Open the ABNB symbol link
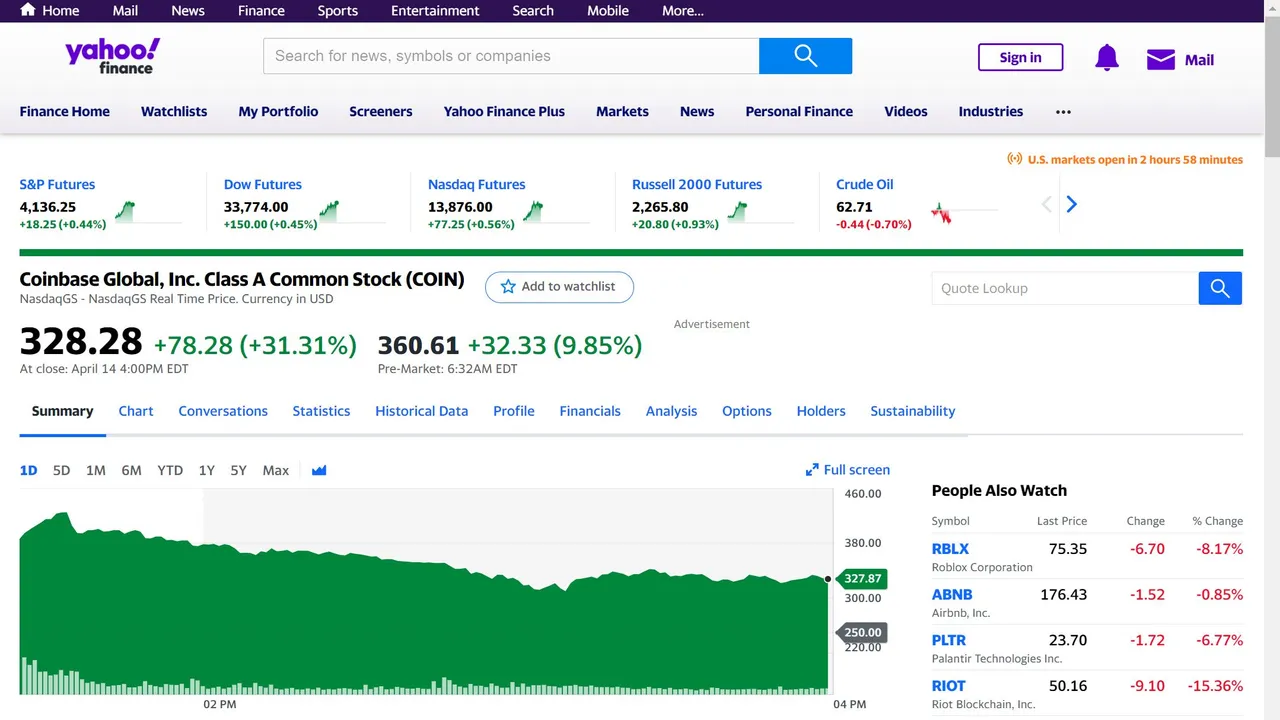 pos(952,594)
